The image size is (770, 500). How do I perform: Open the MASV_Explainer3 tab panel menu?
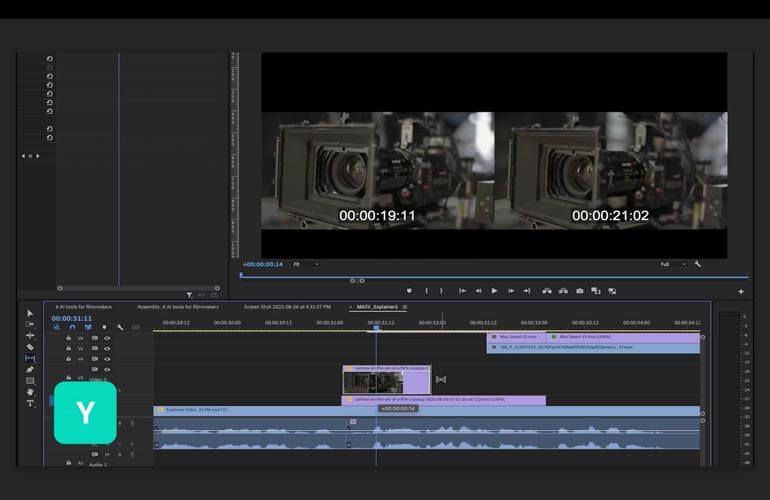tap(405, 307)
